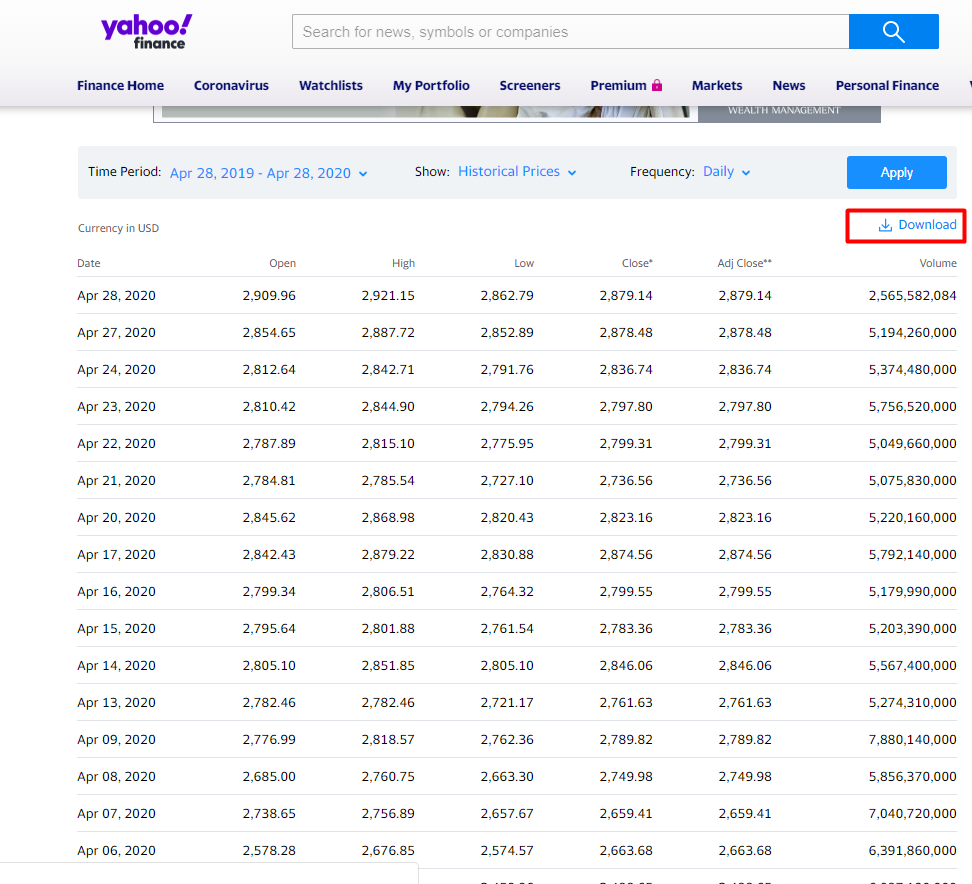Open the Daily frequency dropdown
Viewport: 972px width, 884px height.
[x=727, y=172]
